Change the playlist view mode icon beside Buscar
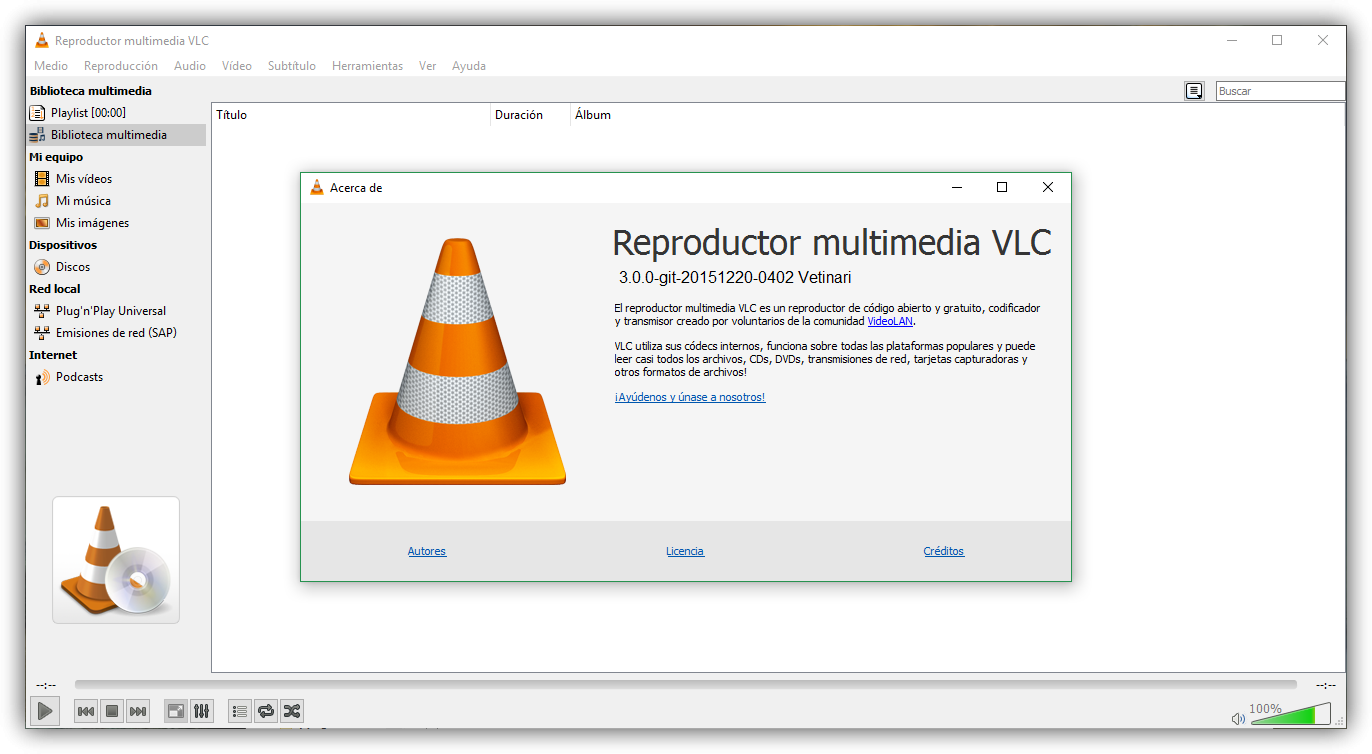 click(x=1194, y=91)
